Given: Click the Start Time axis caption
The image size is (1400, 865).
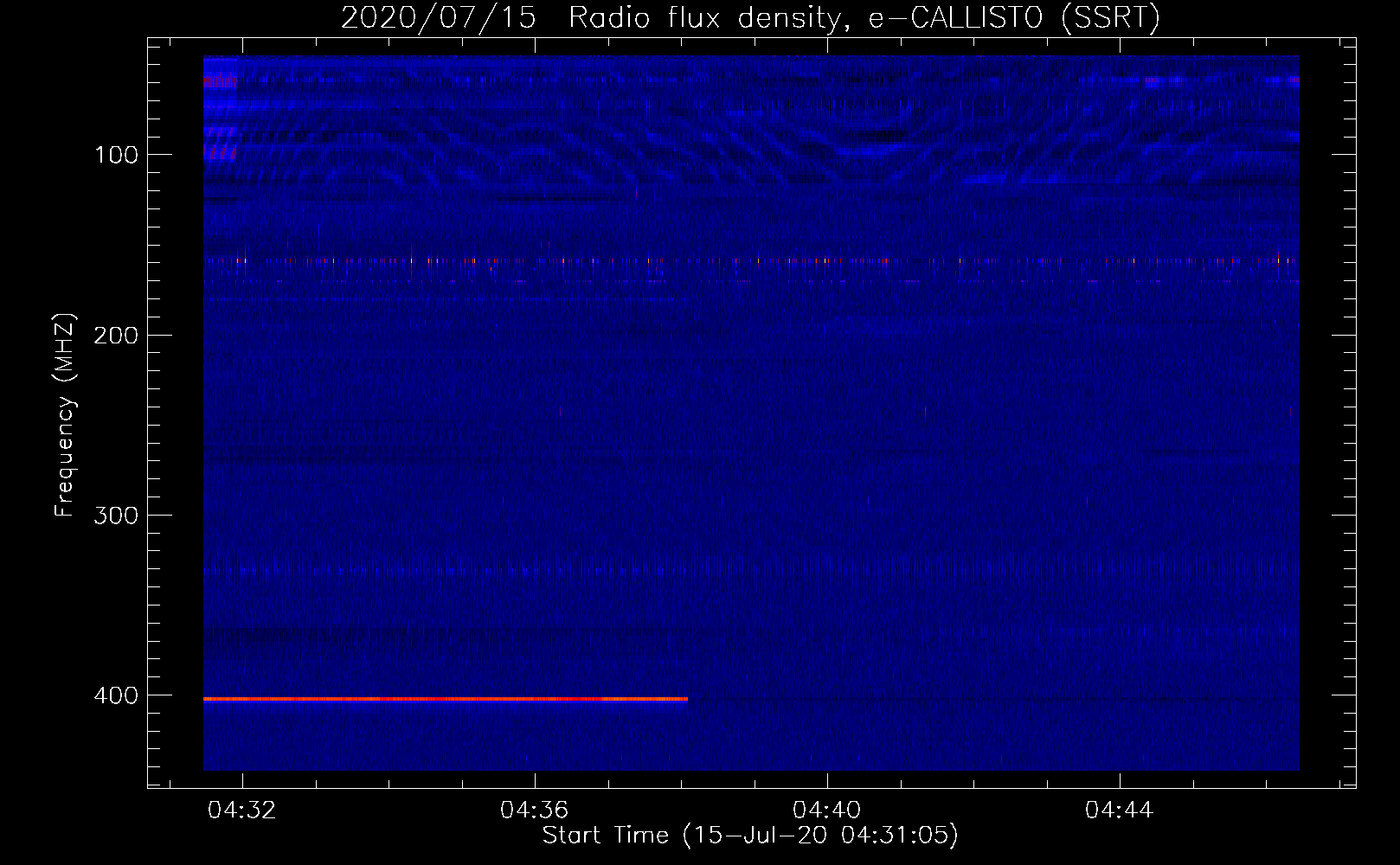Looking at the screenshot, I should pos(750,836).
